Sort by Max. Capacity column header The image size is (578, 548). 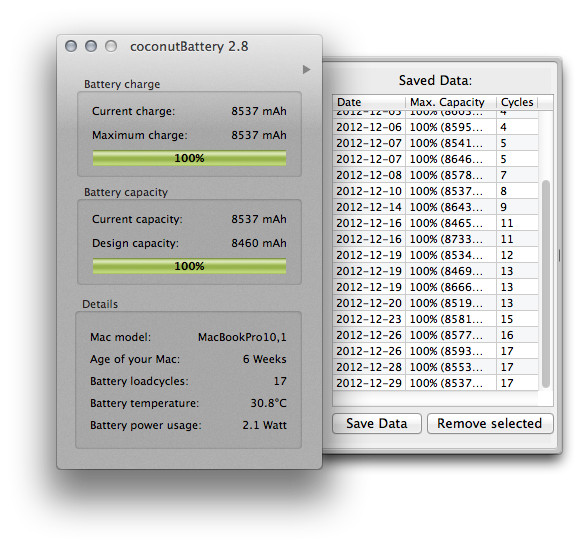pos(451,102)
